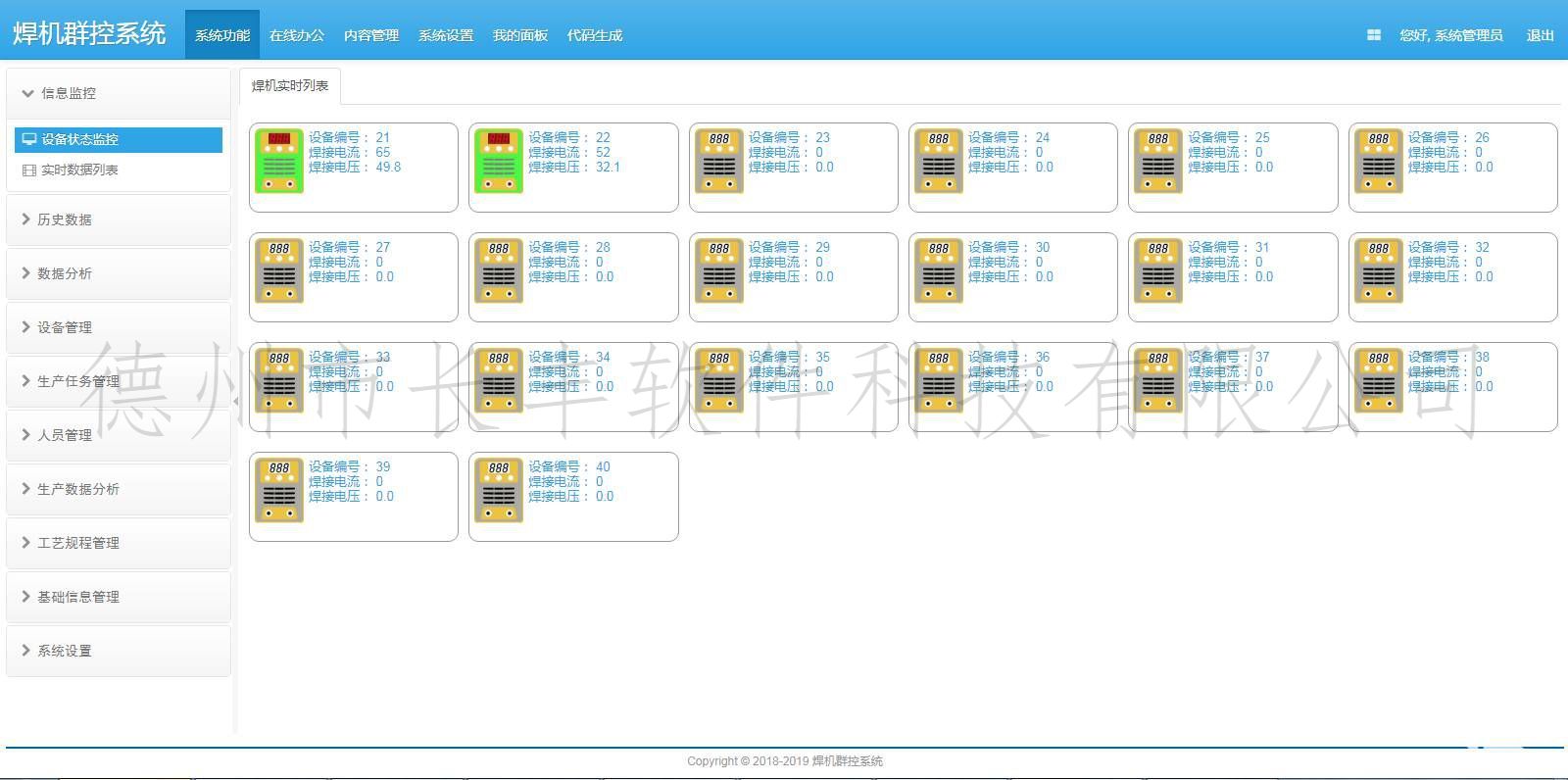Open the 代码生成 top menu
This screenshot has width=1568, height=780.
[x=594, y=35]
